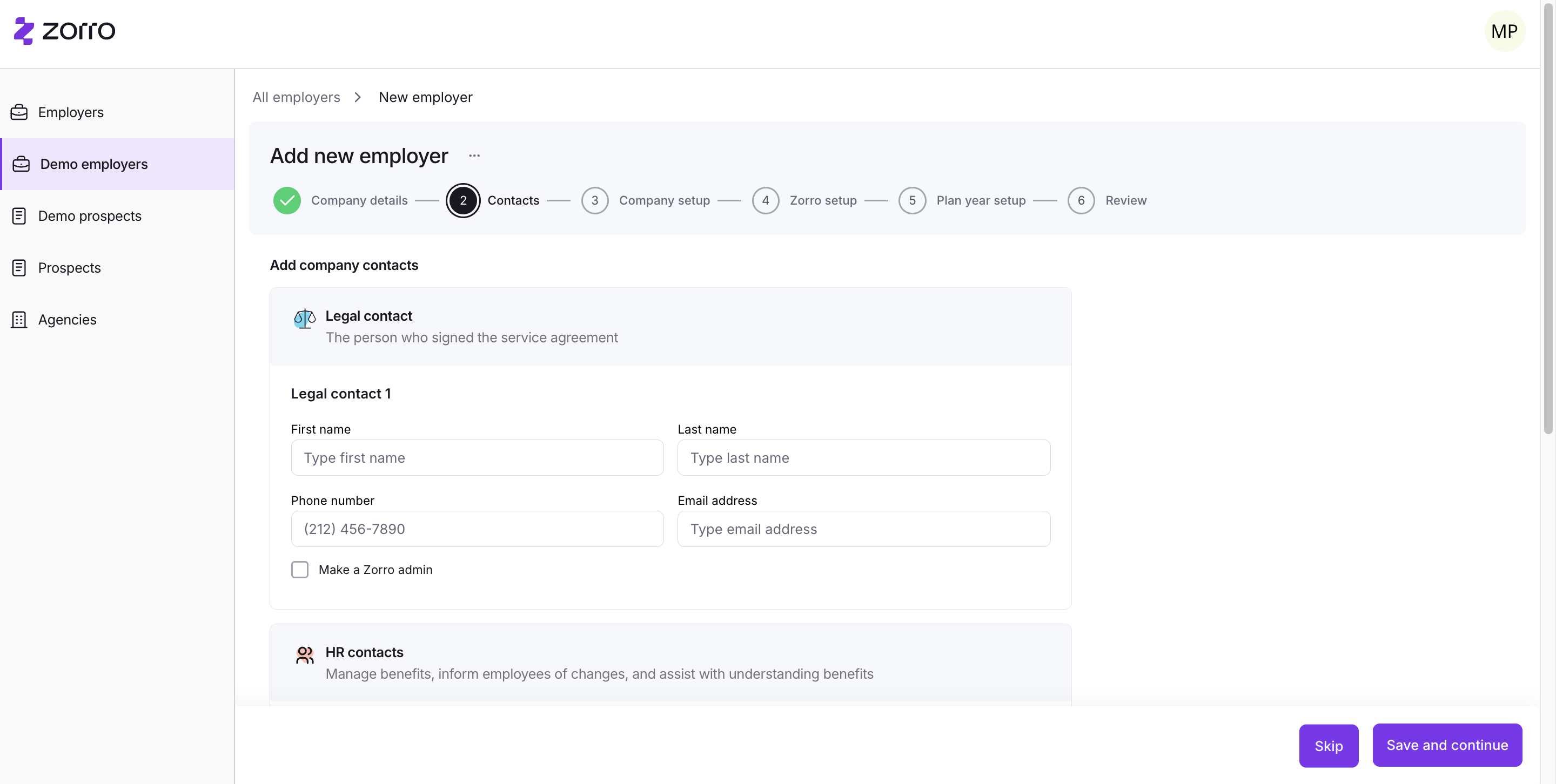Open the MP user avatar menu
This screenshot has width=1556, height=784.
pyautogui.click(x=1504, y=31)
